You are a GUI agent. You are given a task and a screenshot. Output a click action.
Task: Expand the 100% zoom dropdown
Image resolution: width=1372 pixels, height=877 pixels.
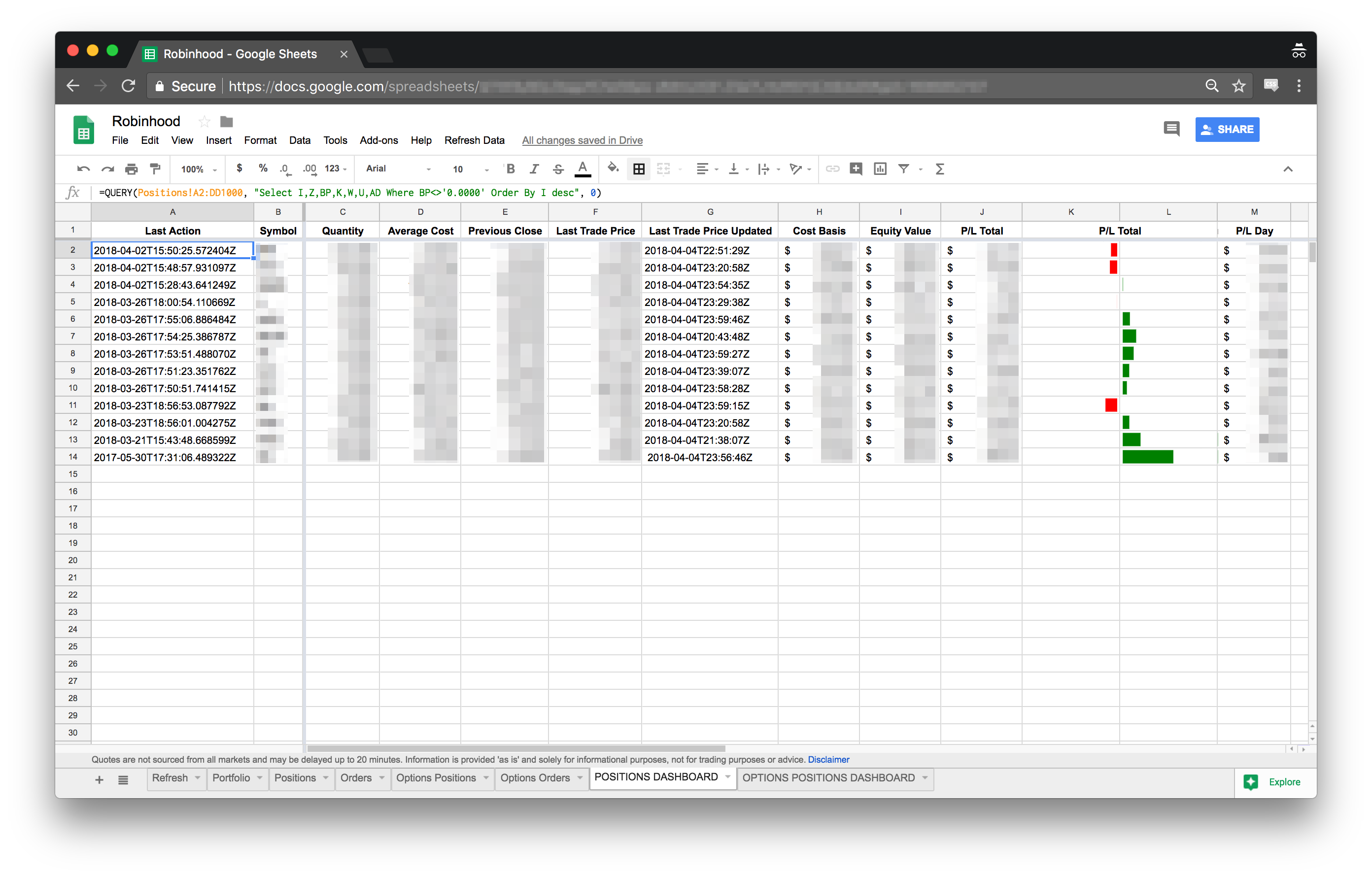pyautogui.click(x=199, y=169)
